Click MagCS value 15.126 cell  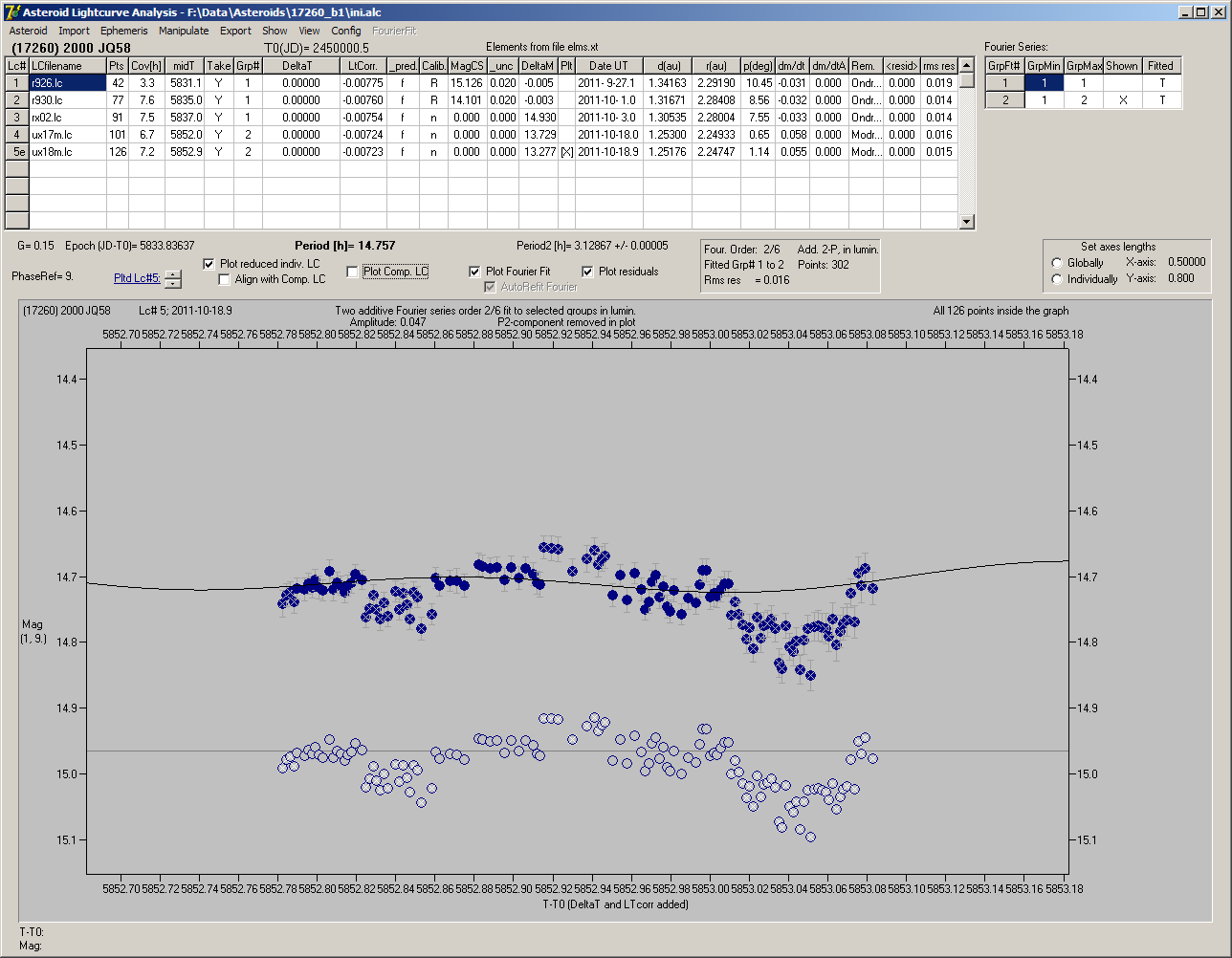click(x=467, y=83)
